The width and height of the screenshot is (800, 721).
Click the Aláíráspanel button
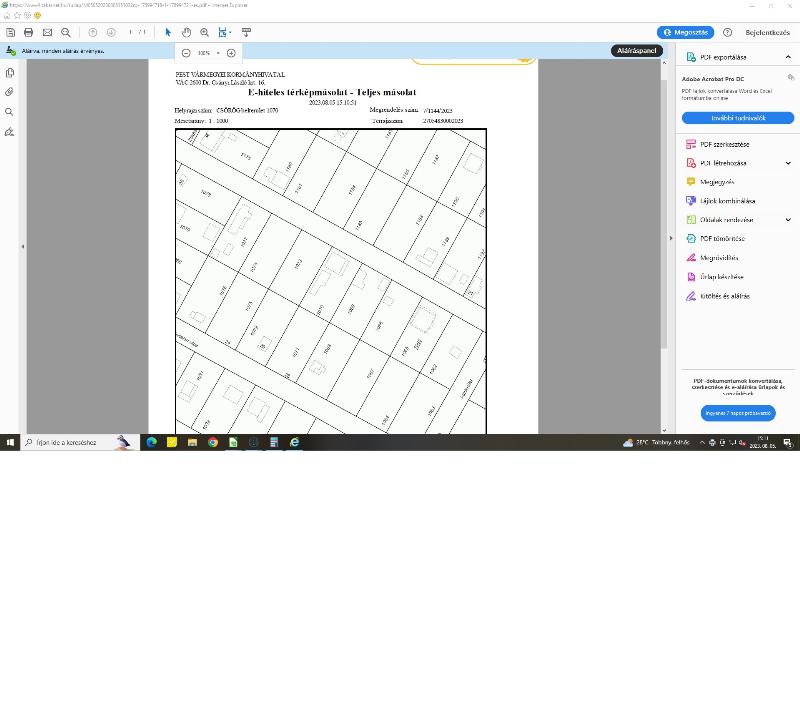[637, 51]
